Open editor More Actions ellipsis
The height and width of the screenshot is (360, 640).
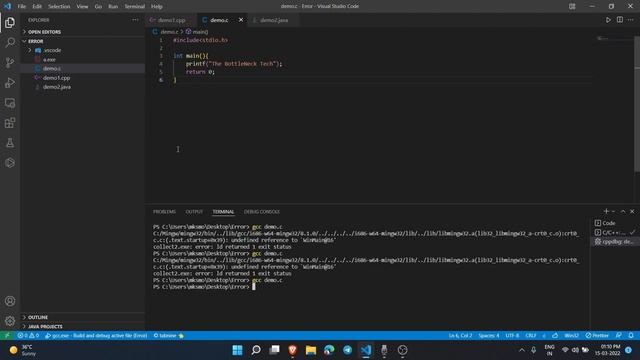[x=631, y=20]
